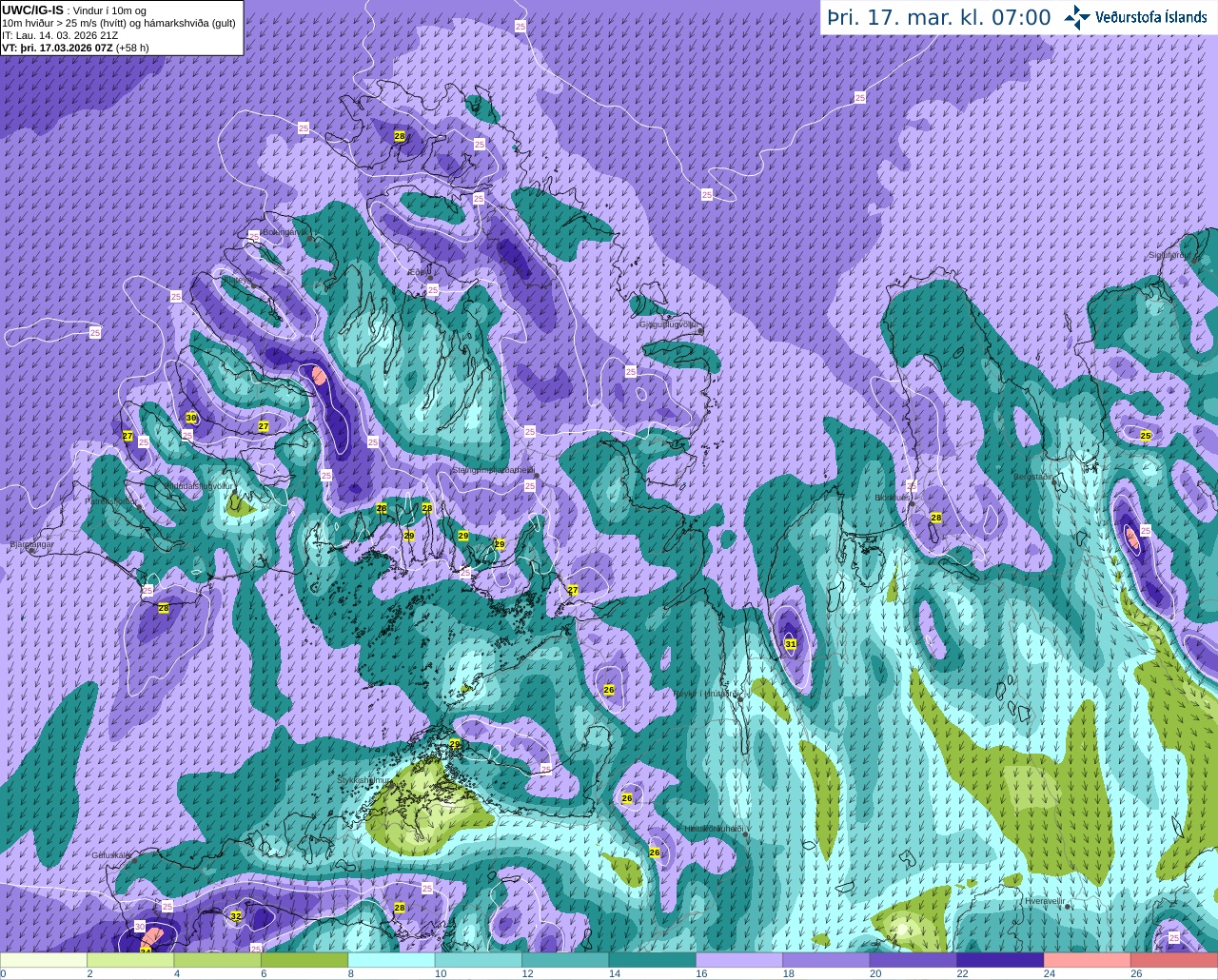Click the 0–2 m/s pale yellow legend swatch
This screenshot has width=1218, height=980.
pos(44,960)
